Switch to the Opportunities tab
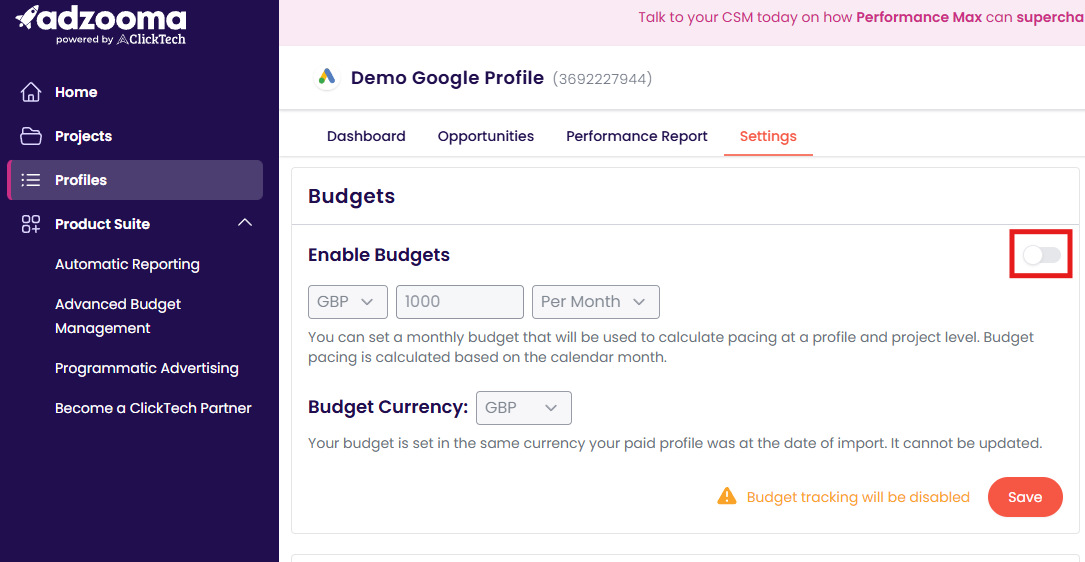This screenshot has width=1085, height=562. 486,136
